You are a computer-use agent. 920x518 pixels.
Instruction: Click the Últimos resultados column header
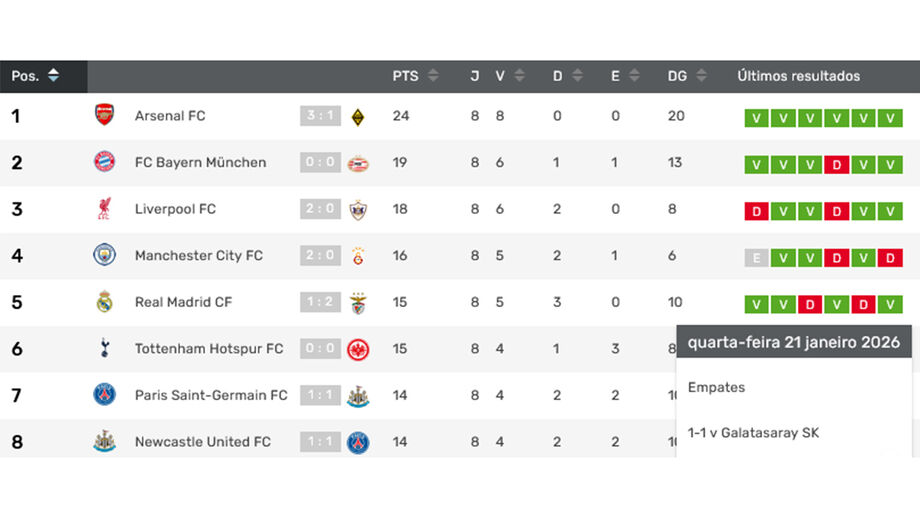pyautogui.click(x=798, y=76)
